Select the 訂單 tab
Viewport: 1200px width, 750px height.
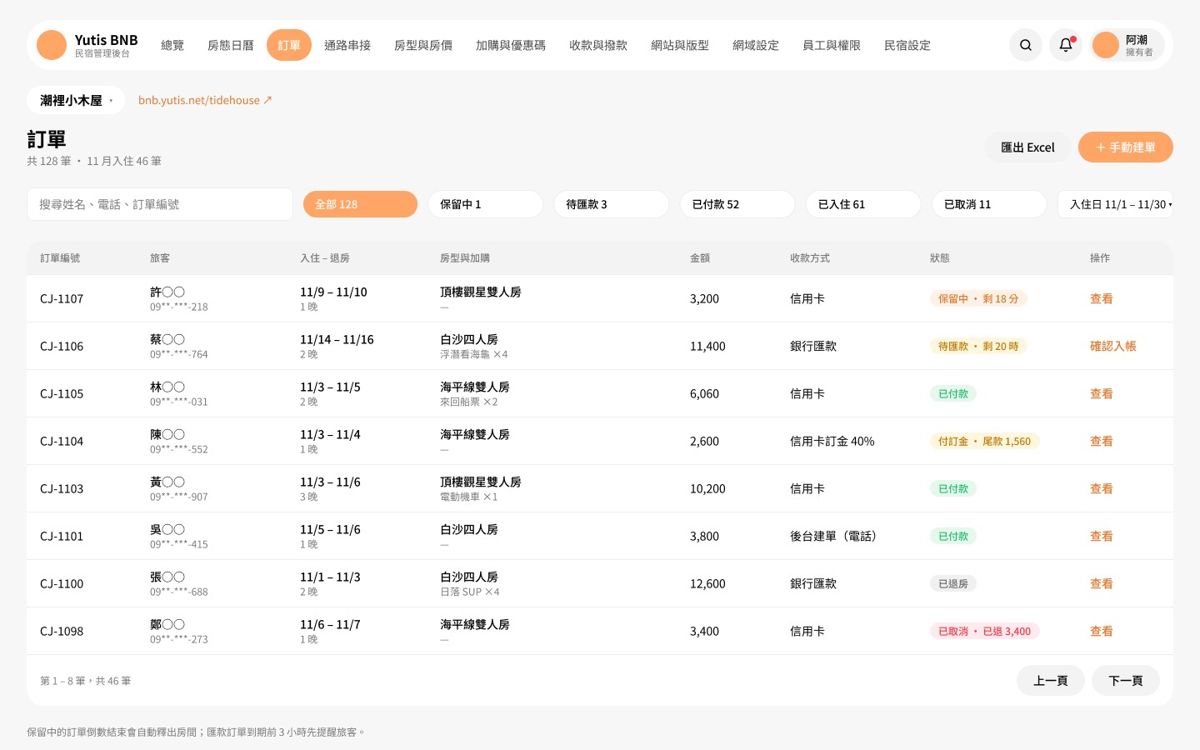coord(289,45)
